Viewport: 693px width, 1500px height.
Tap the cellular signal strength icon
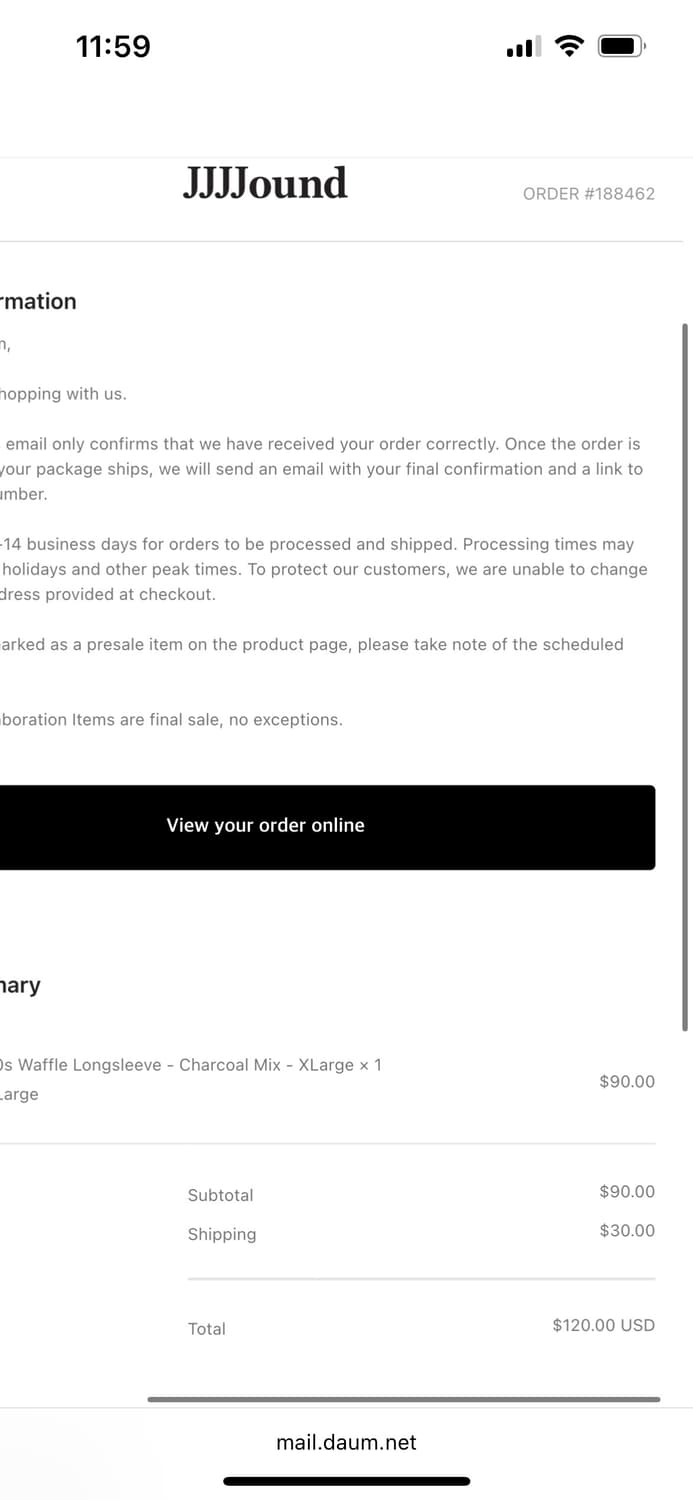pyautogui.click(x=523, y=47)
